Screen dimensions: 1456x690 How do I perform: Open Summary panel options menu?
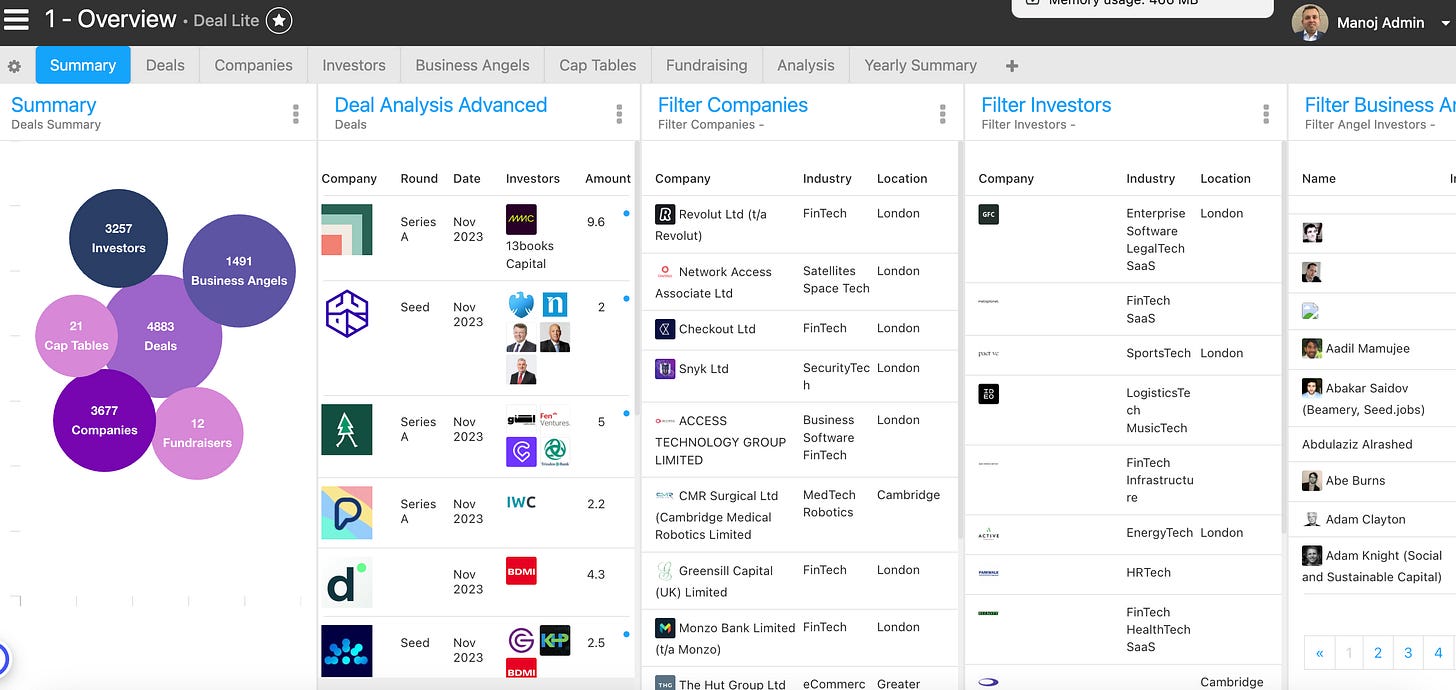296,114
